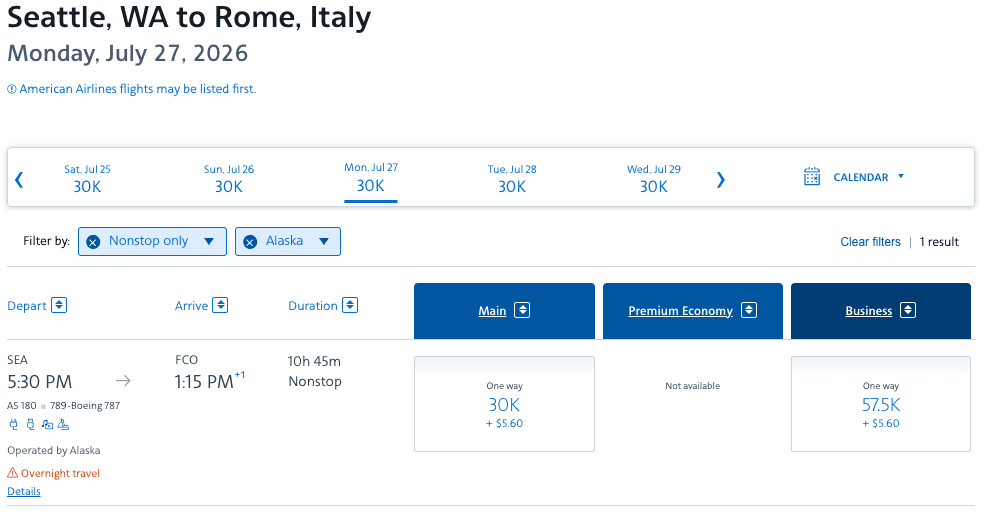This screenshot has width=989, height=518.
Task: Sort by Duration icon
Action: tap(350, 305)
